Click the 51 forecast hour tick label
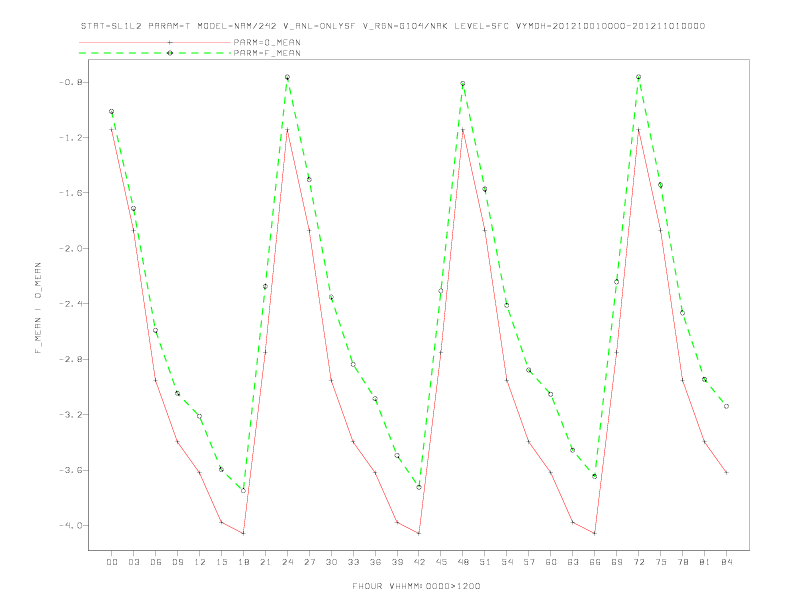Image resolution: width=792 pixels, height=612 pixels. (x=485, y=562)
